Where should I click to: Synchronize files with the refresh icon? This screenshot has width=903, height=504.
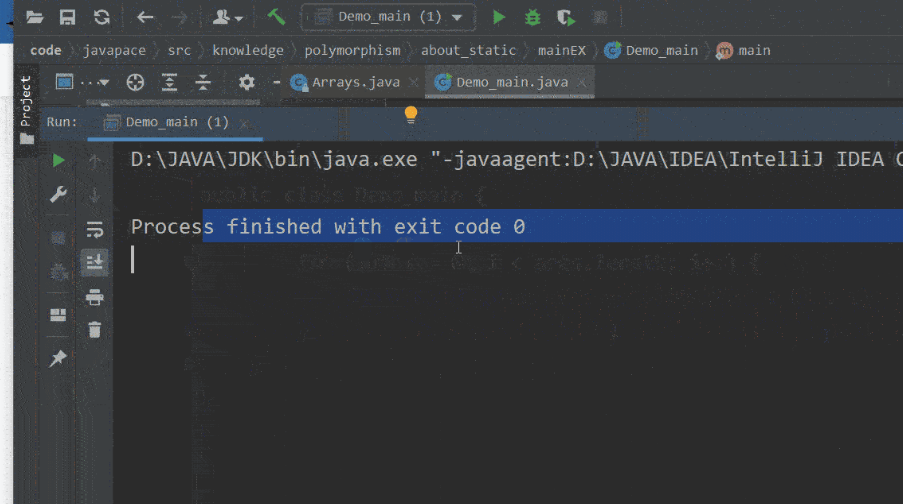(102, 17)
